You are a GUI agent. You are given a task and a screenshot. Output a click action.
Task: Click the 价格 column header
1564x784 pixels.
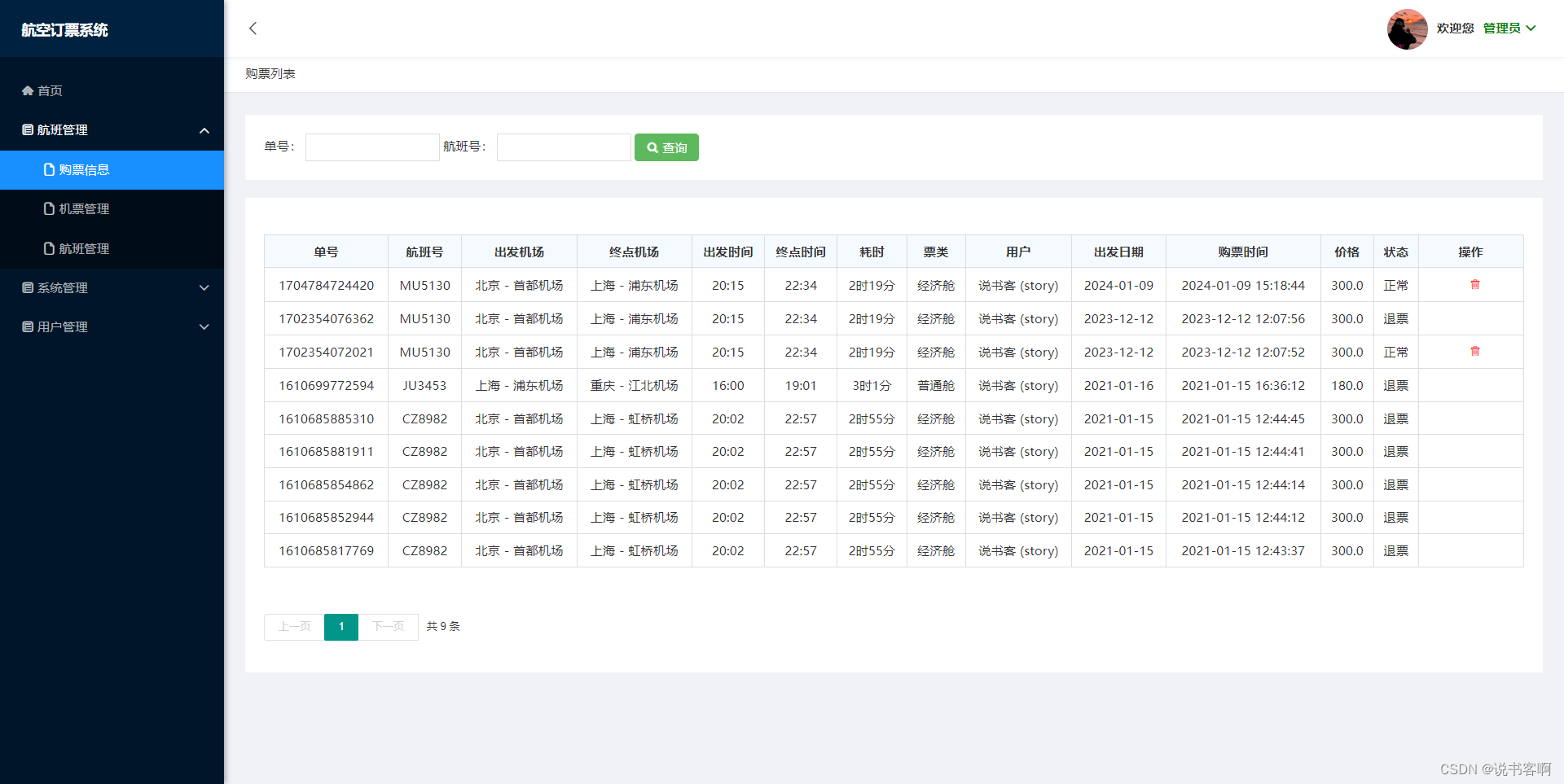coord(1347,252)
